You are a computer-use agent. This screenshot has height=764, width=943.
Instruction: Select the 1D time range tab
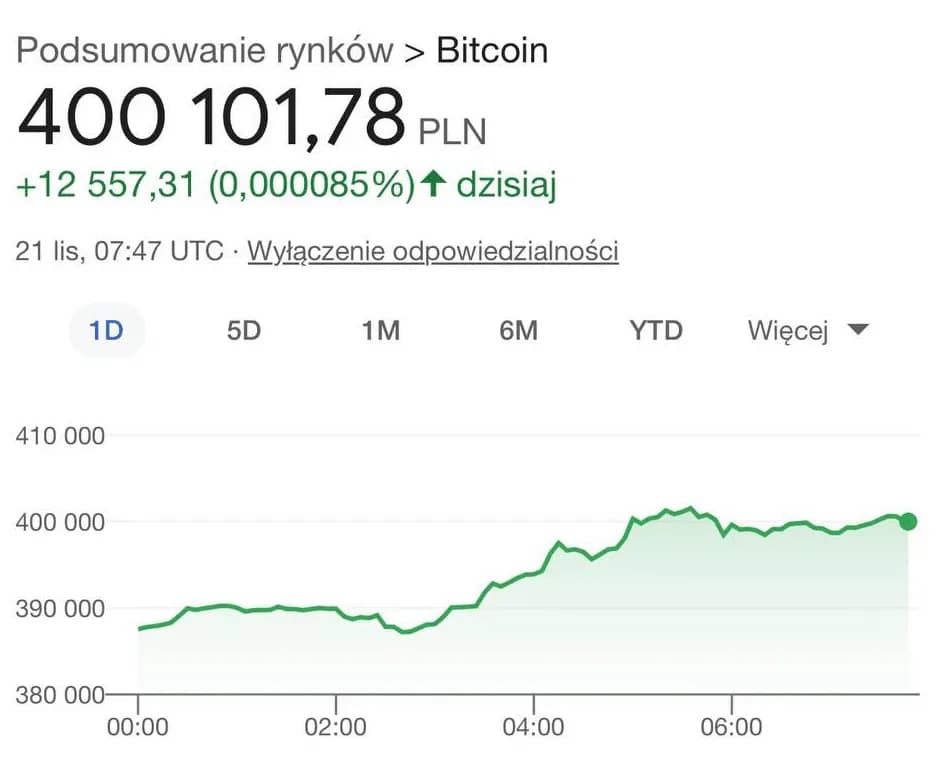click(106, 330)
